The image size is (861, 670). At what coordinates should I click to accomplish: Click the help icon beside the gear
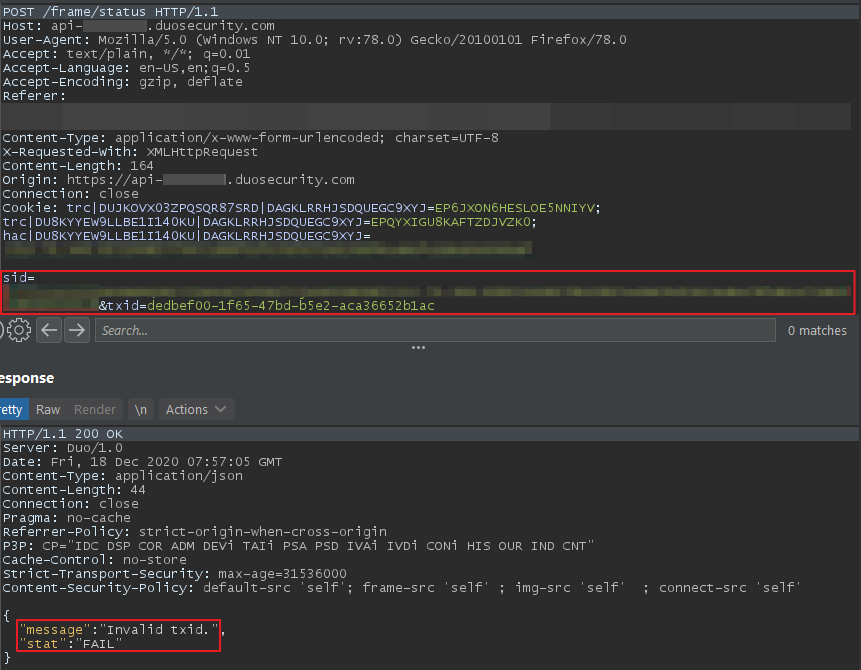coord(3,330)
